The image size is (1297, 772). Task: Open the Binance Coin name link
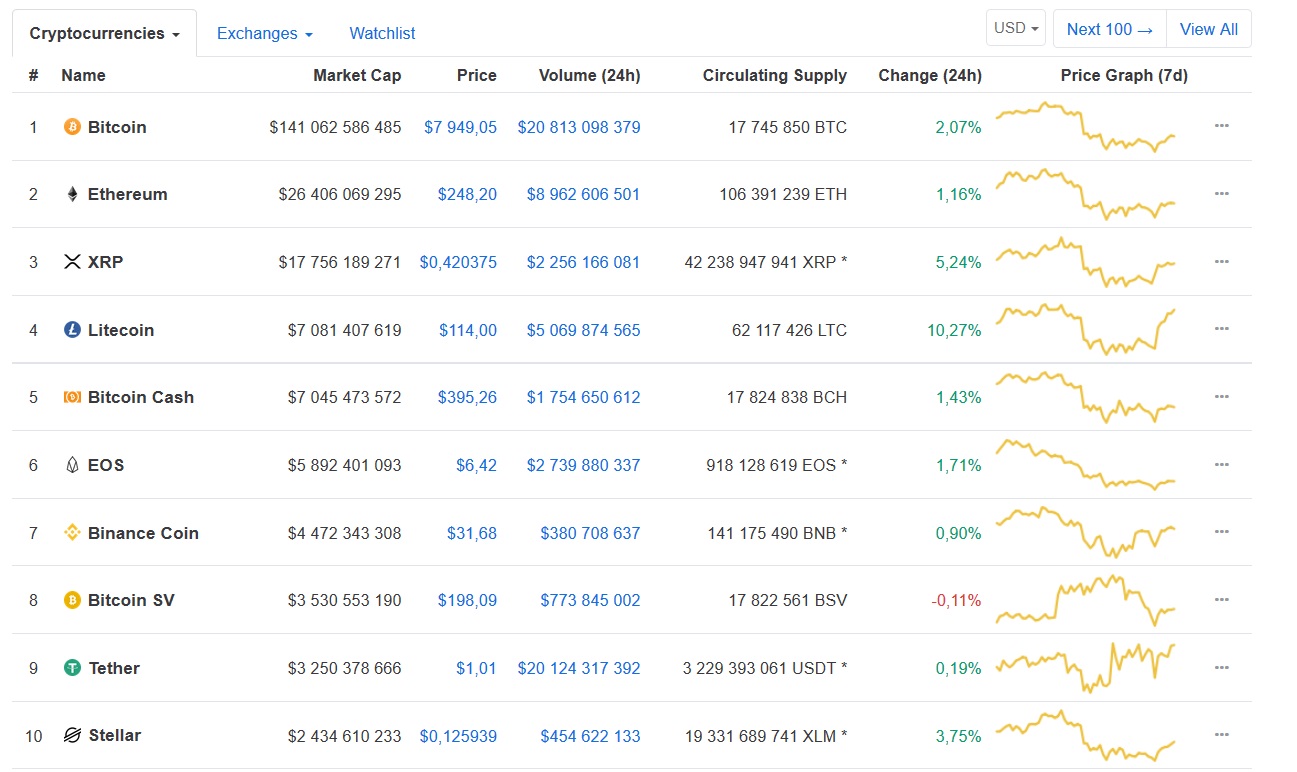(143, 533)
